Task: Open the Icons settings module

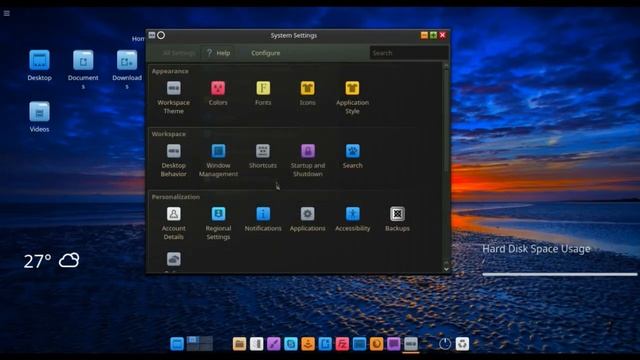Action: pos(307,93)
